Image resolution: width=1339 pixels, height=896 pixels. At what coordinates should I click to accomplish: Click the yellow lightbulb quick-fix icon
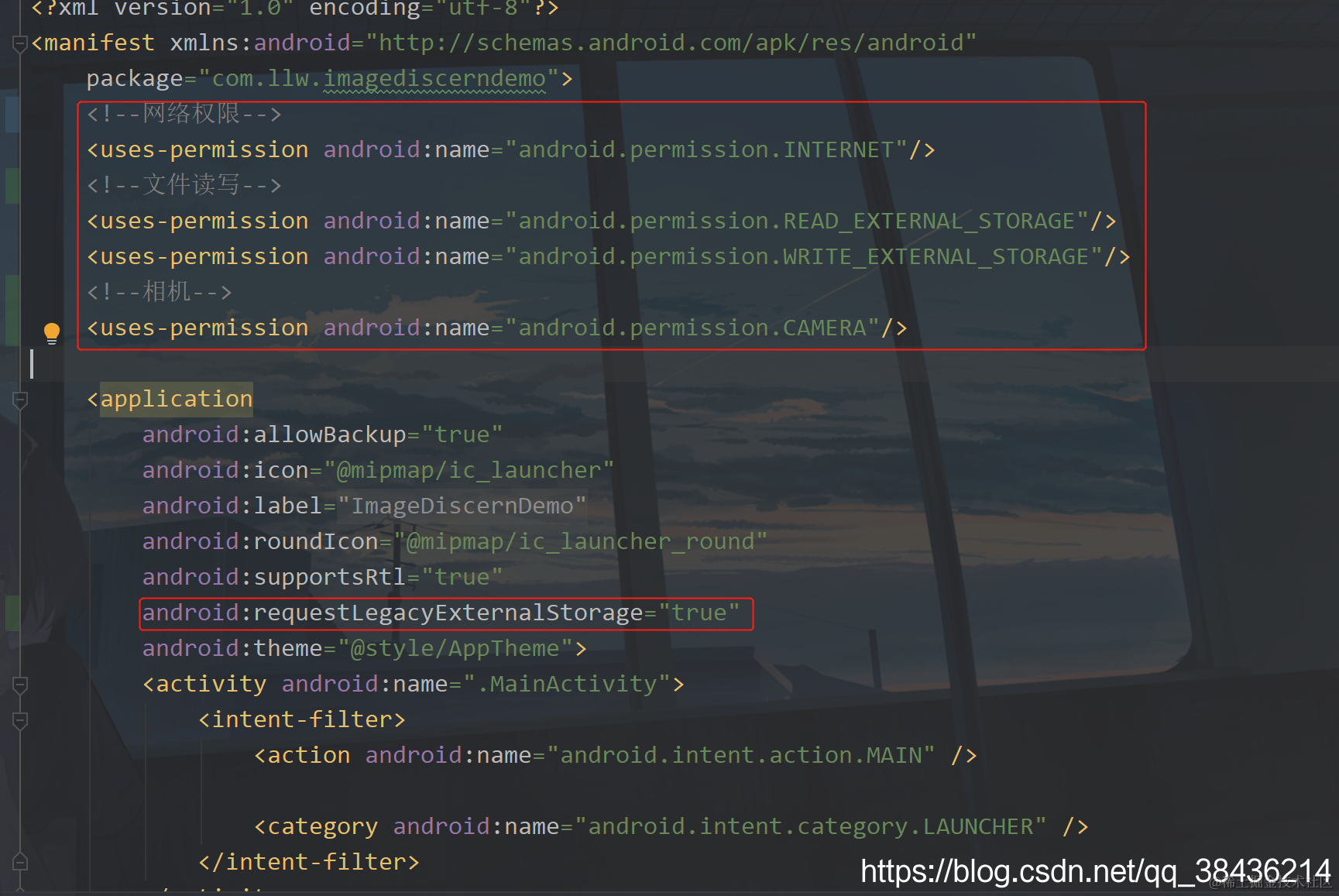coord(52,333)
